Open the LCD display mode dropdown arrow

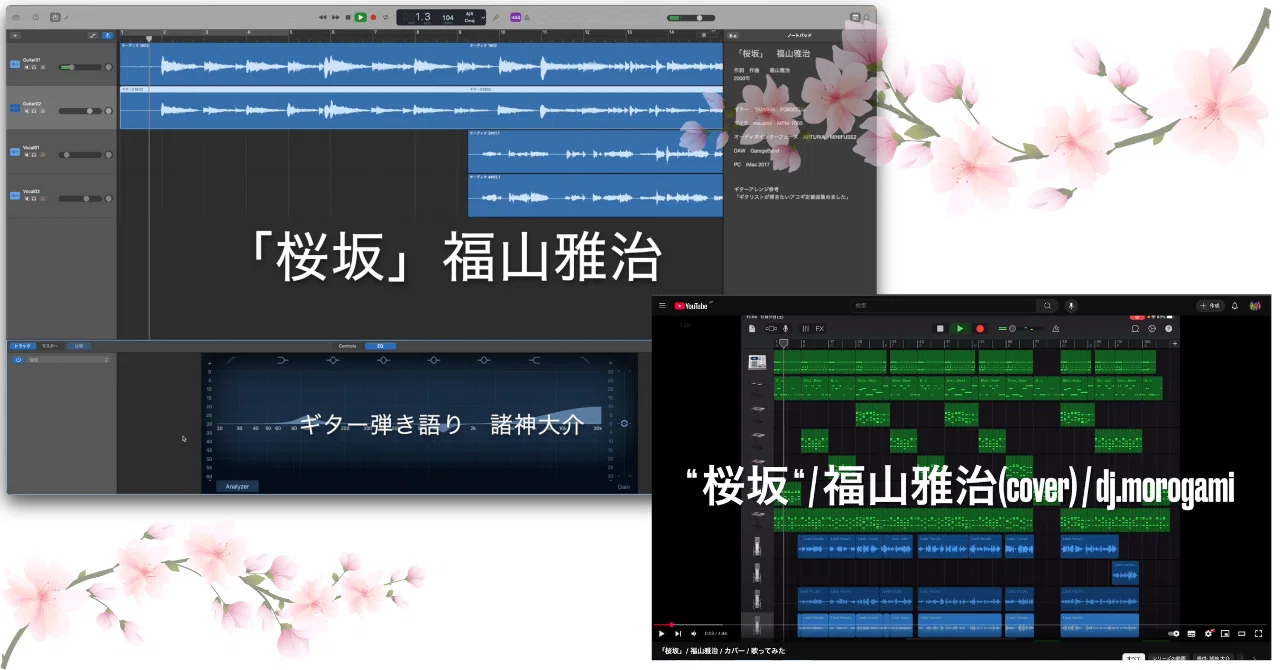click(483, 17)
